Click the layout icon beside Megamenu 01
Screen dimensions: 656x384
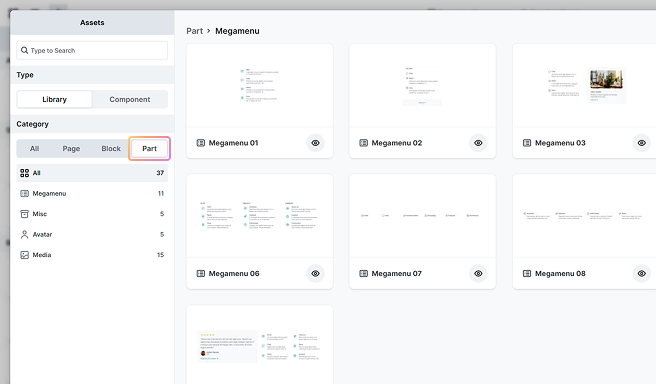click(201, 143)
